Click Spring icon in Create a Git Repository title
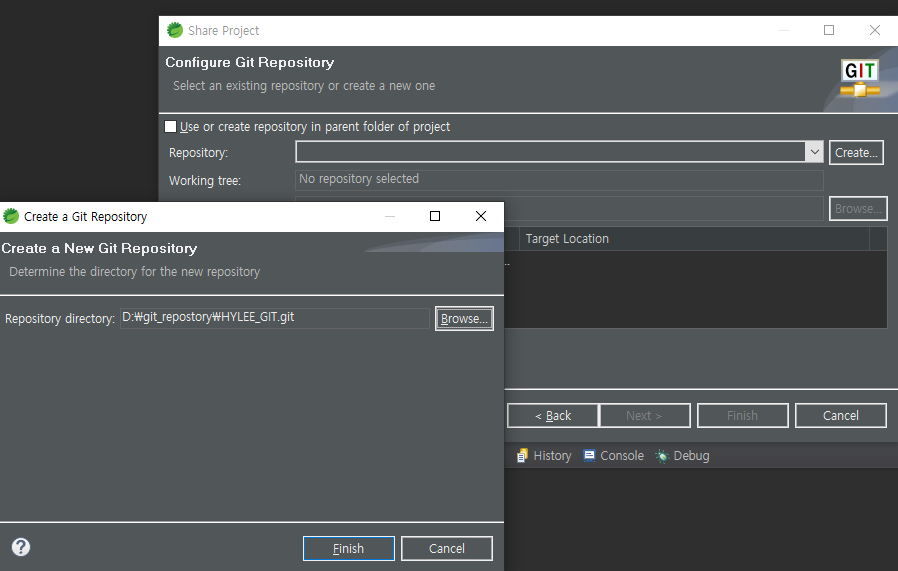This screenshot has width=898, height=571. (12, 216)
